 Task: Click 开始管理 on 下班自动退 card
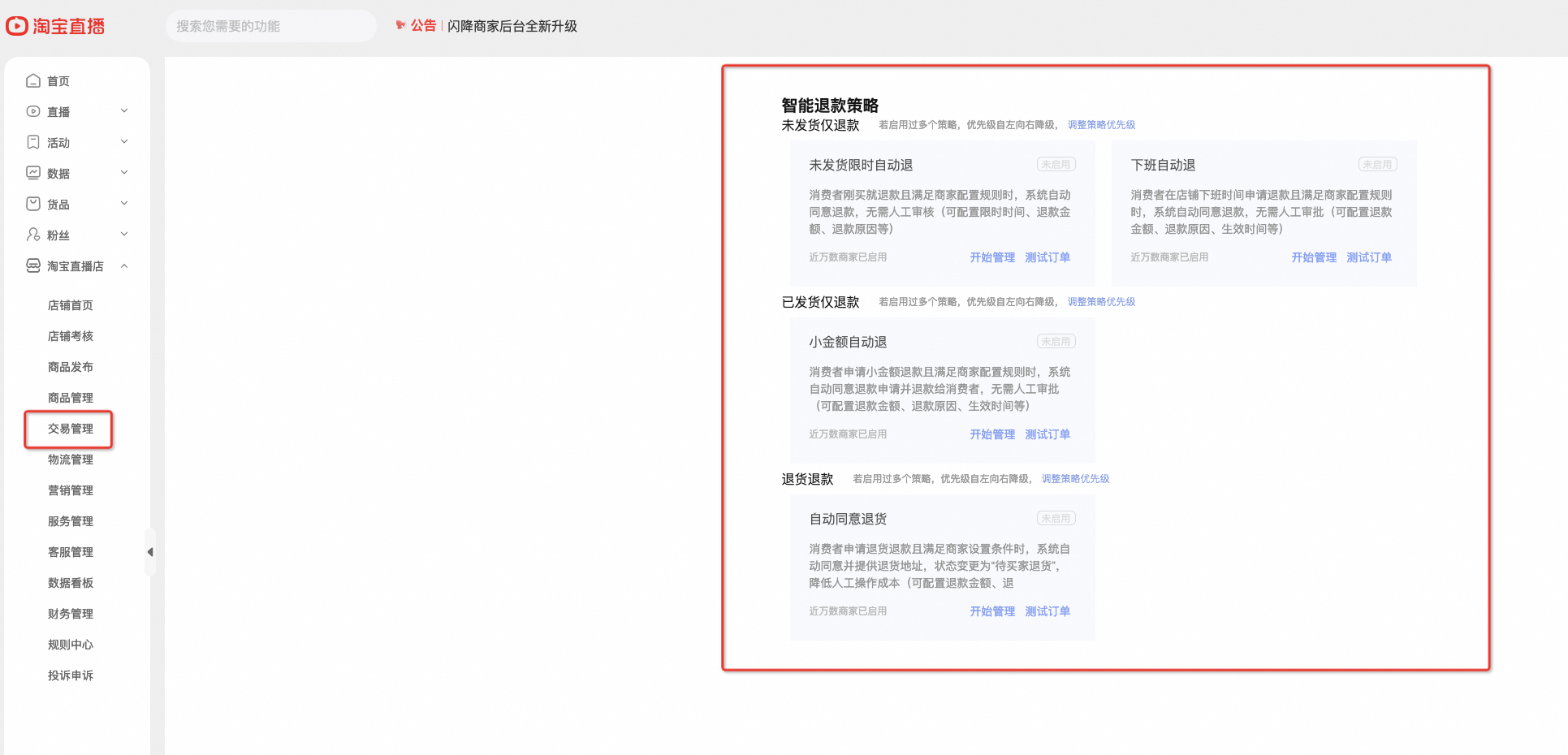(x=1314, y=257)
